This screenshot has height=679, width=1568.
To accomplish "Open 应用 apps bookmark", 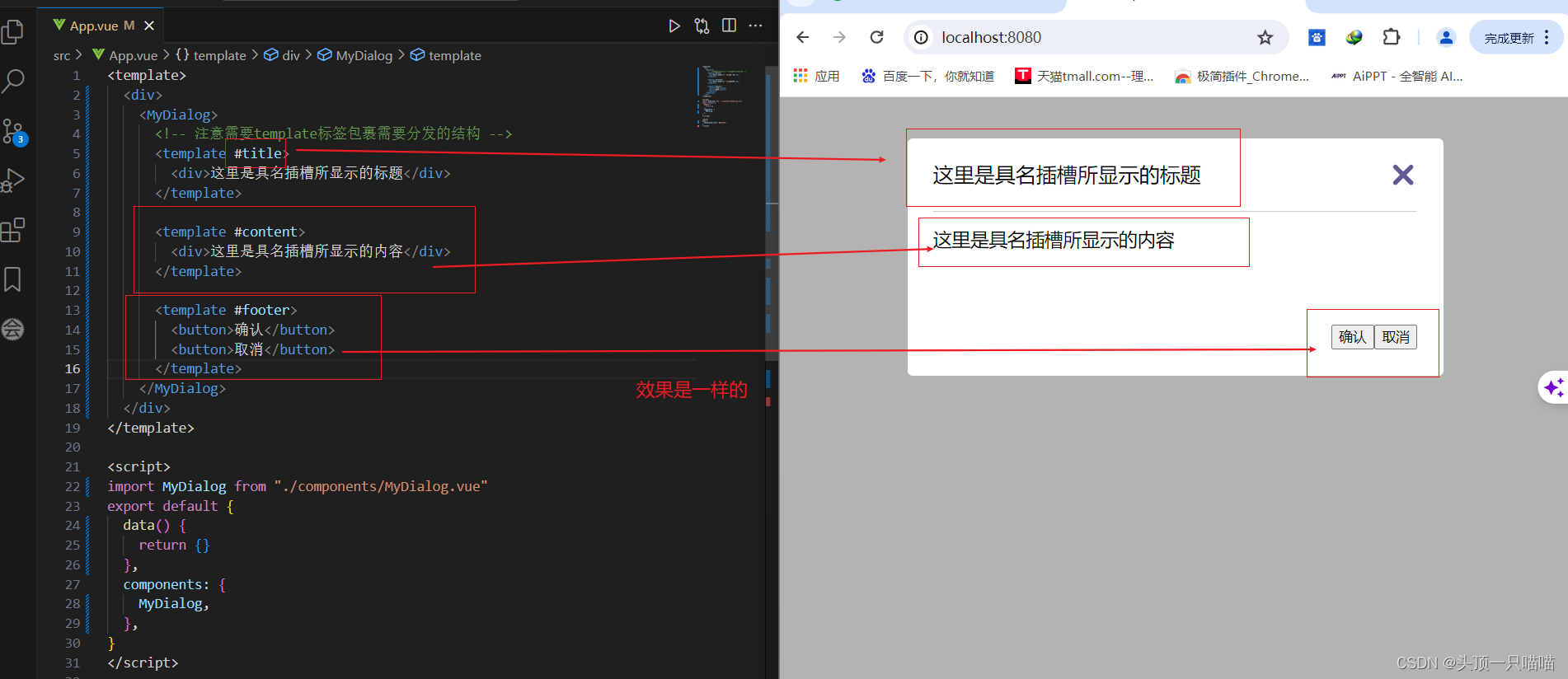I will tap(817, 76).
